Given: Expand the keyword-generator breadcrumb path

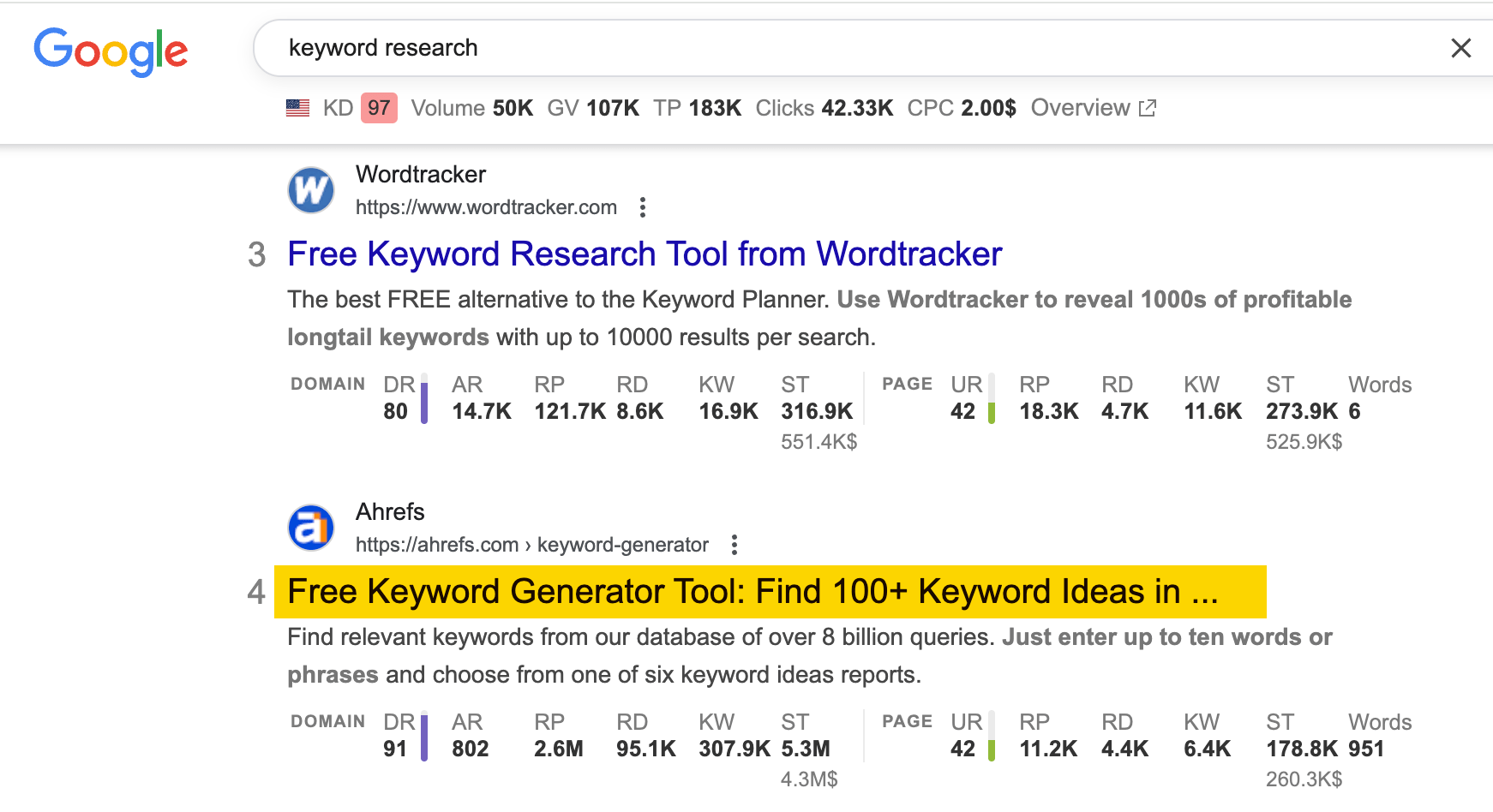Looking at the screenshot, I should pyautogui.click(x=622, y=544).
